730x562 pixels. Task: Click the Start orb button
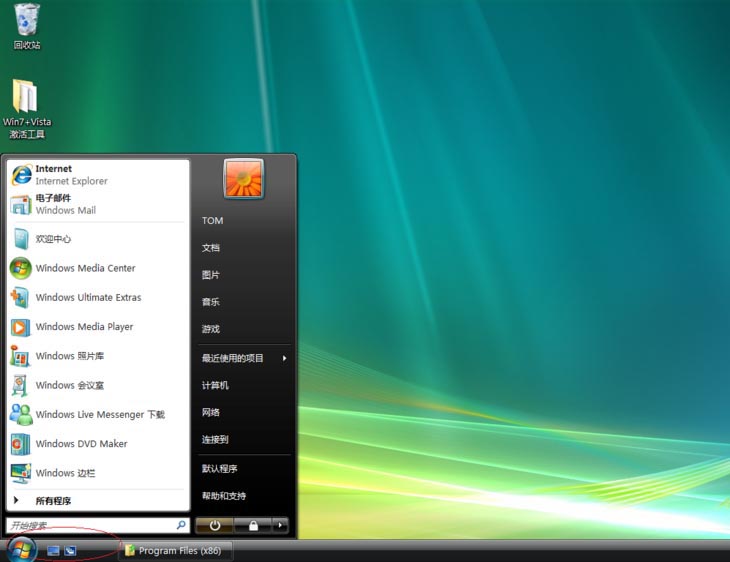[x=21, y=549]
